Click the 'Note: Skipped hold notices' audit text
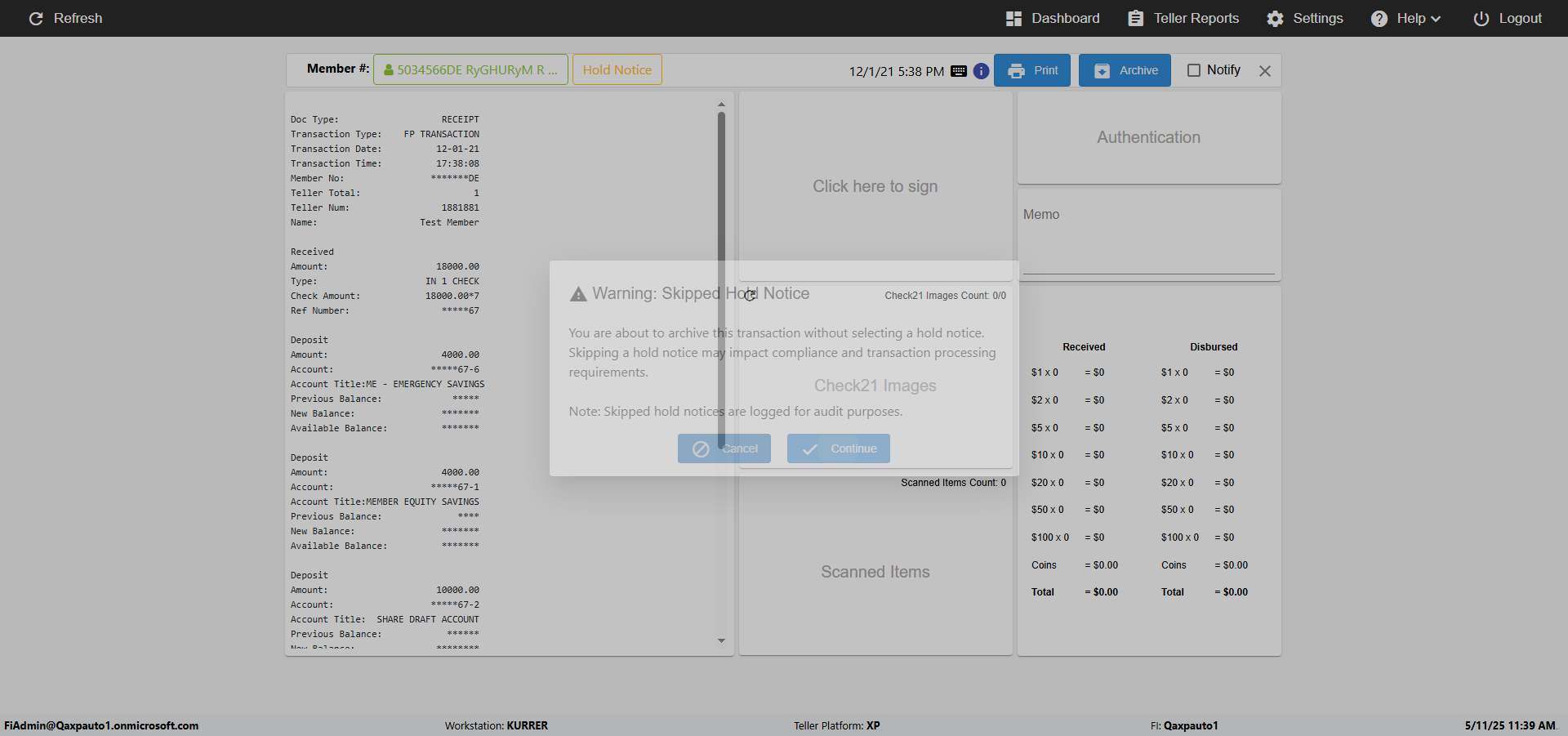Screen dimensions: 1568x736 (x=736, y=412)
